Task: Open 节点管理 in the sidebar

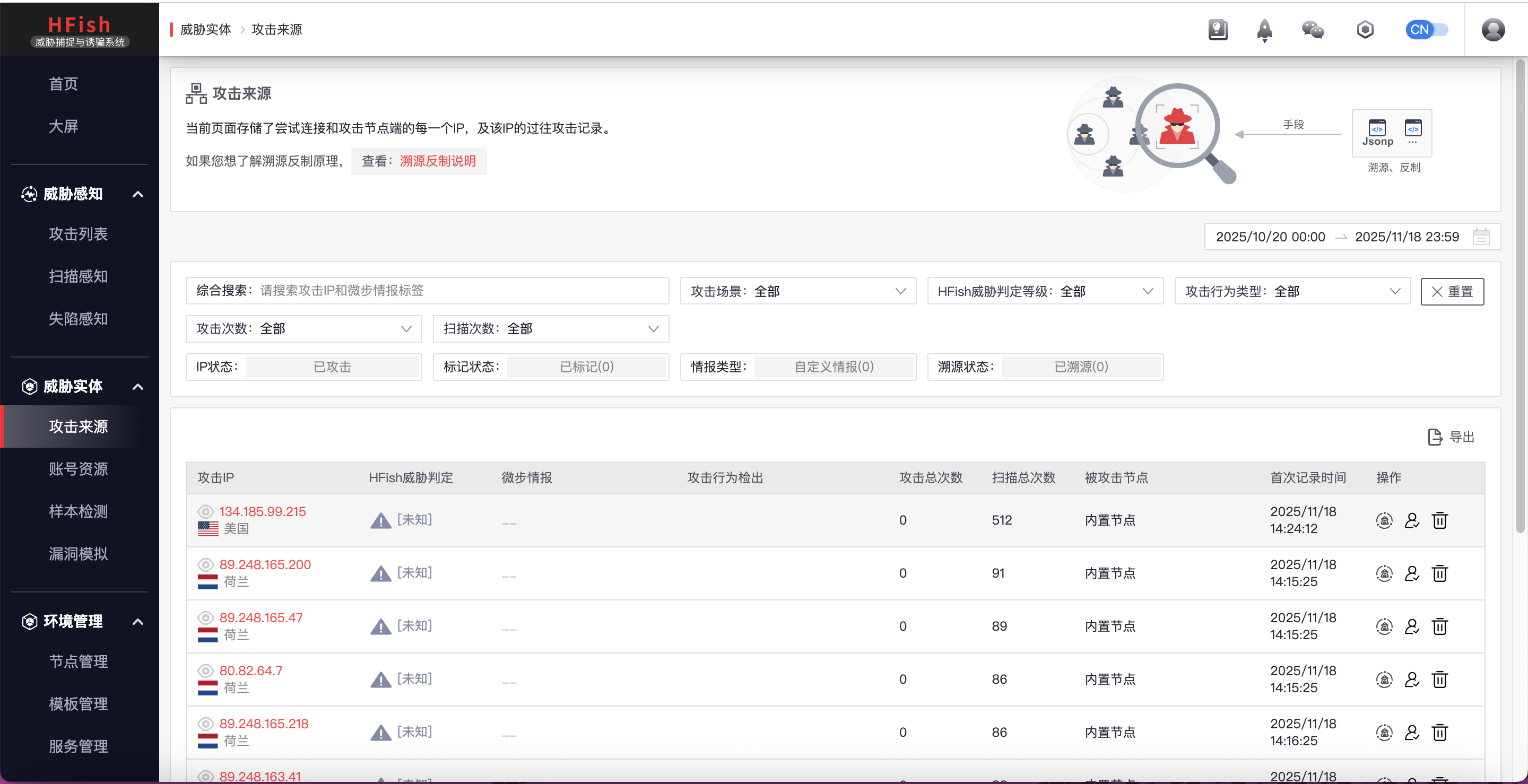Action: tap(79, 661)
